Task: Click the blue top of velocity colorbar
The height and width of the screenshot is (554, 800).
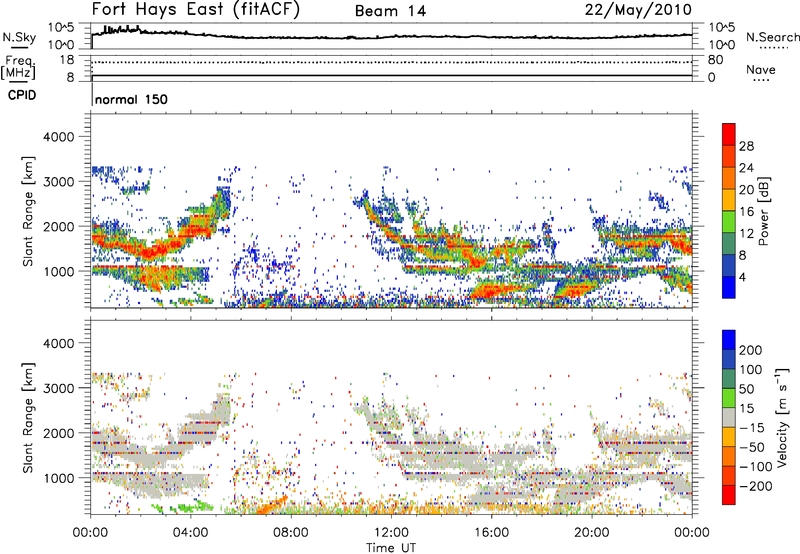Action: coord(729,340)
